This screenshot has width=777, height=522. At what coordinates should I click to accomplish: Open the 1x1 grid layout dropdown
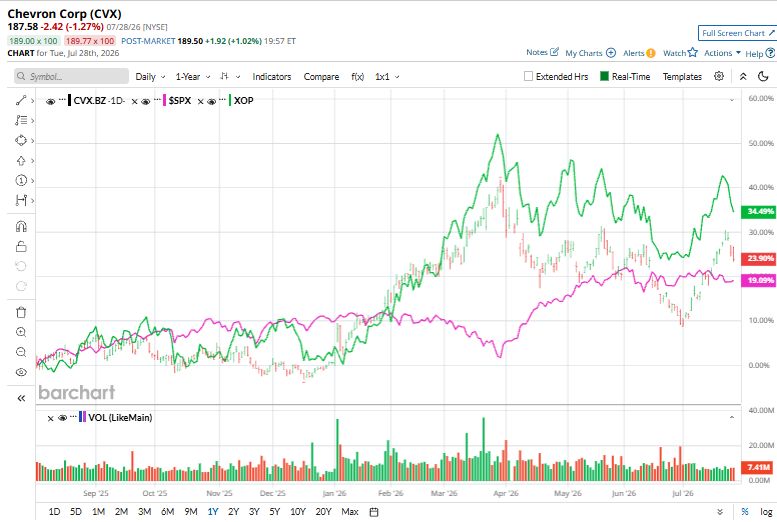[387, 76]
